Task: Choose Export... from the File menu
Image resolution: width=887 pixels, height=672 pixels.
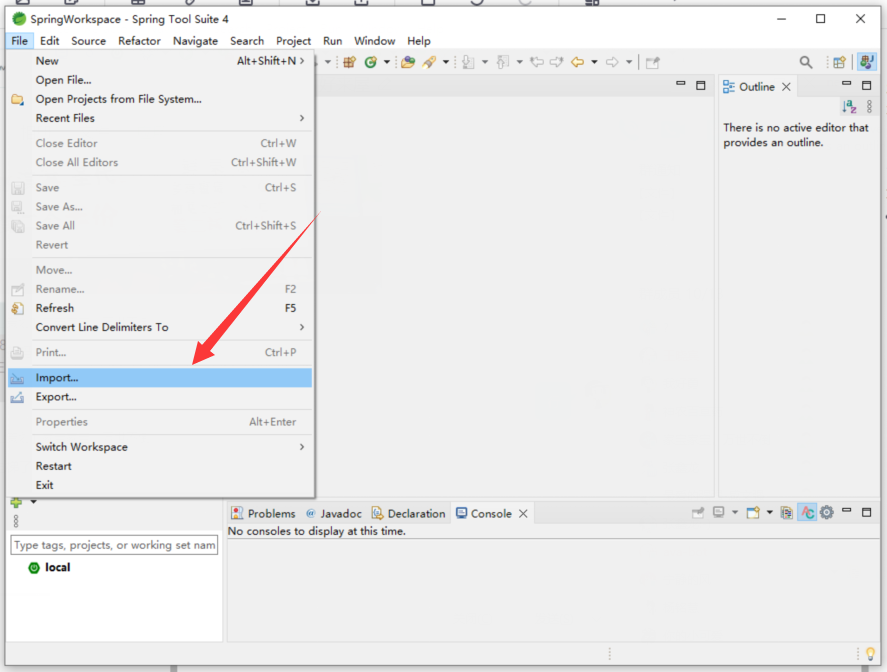Action: (x=160, y=397)
